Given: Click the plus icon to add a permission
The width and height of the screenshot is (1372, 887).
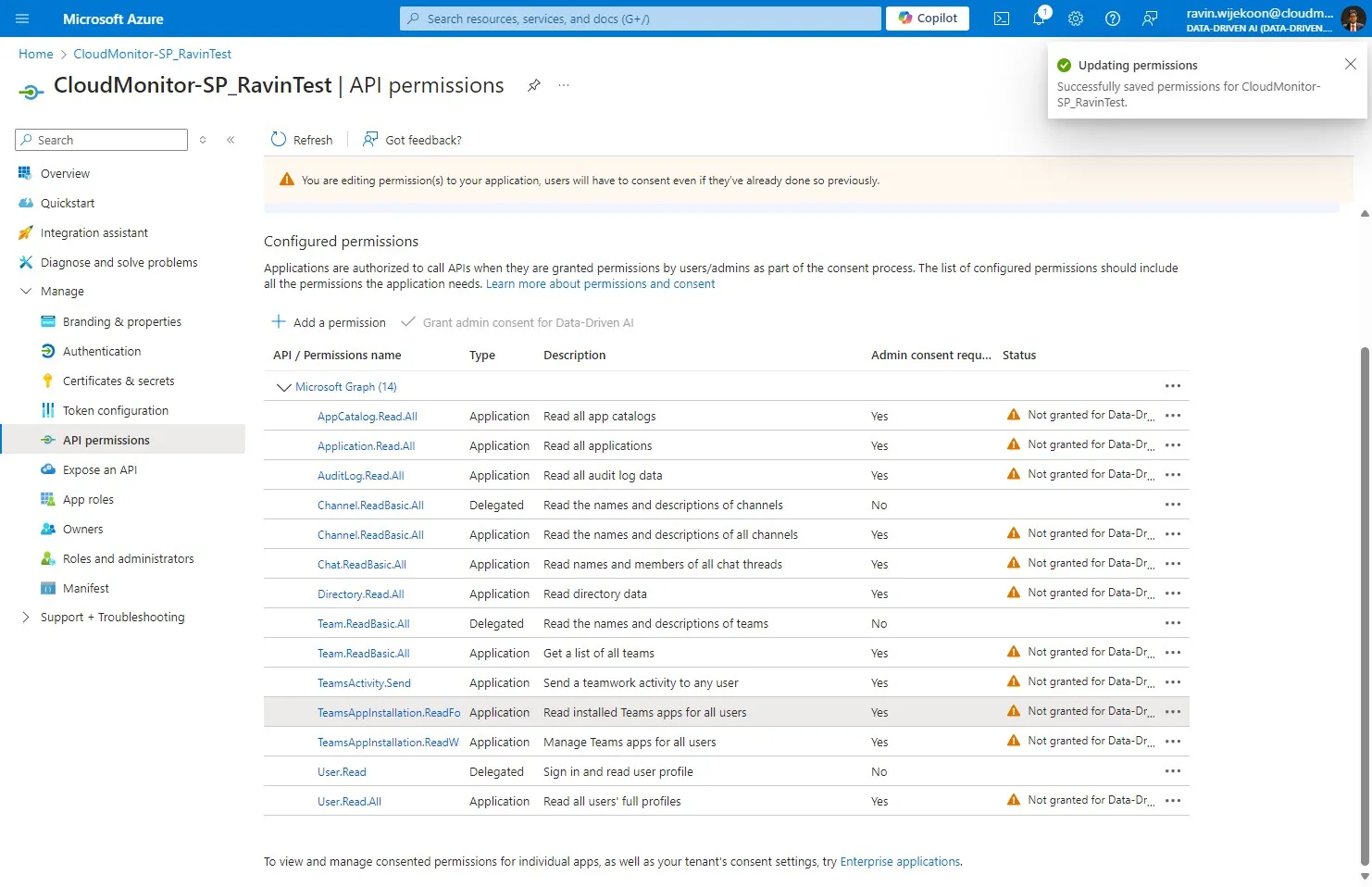Looking at the screenshot, I should pos(279,321).
